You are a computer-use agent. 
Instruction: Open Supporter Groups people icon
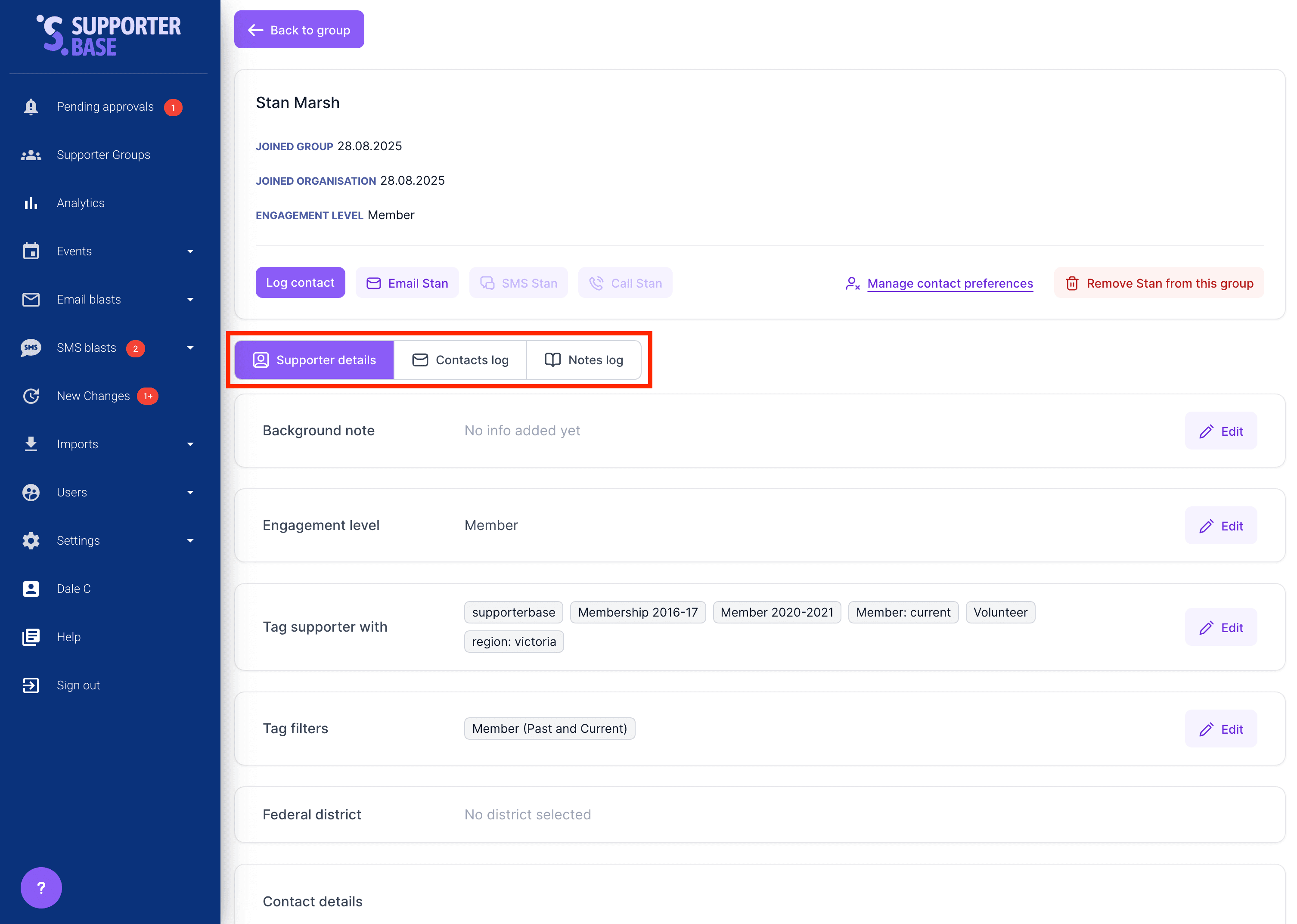31,155
